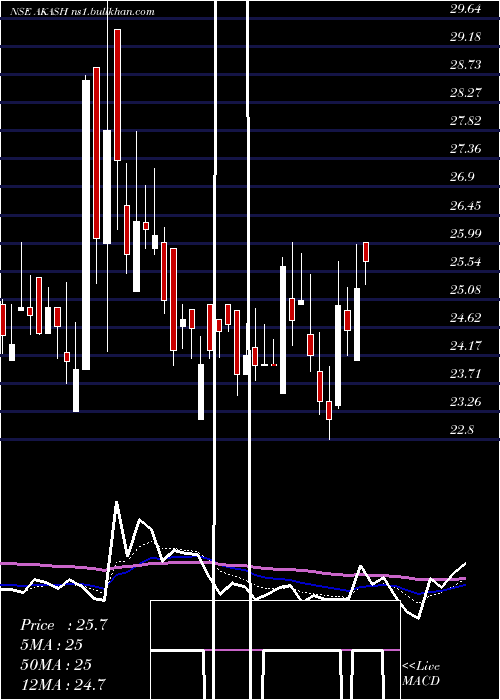Click the 29.64 price axis label
Screen dimensions: 500x700
(465, 8)
